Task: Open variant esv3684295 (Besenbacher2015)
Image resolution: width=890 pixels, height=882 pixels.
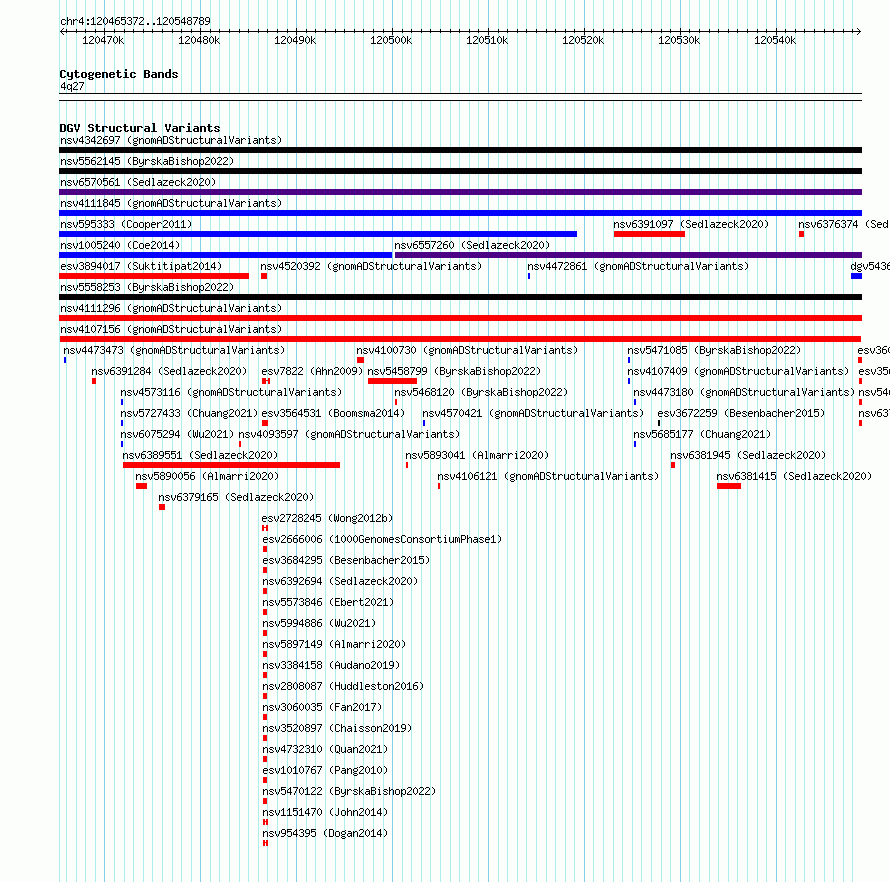Action: click(346, 560)
